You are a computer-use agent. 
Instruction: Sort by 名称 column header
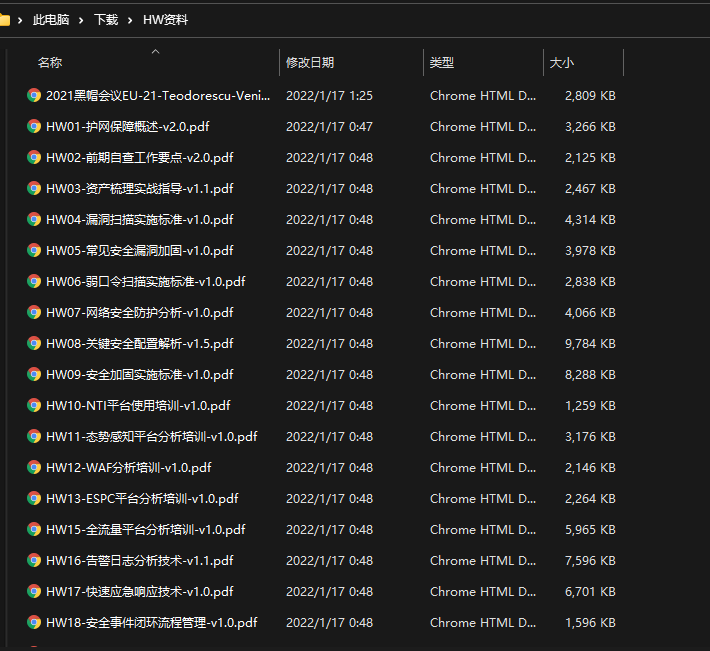(x=50, y=62)
